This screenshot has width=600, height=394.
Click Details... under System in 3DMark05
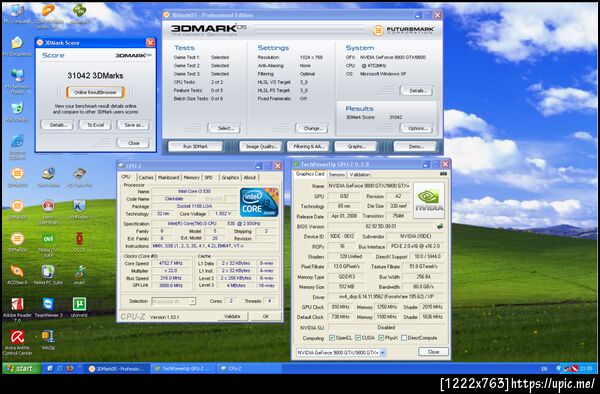(417, 91)
